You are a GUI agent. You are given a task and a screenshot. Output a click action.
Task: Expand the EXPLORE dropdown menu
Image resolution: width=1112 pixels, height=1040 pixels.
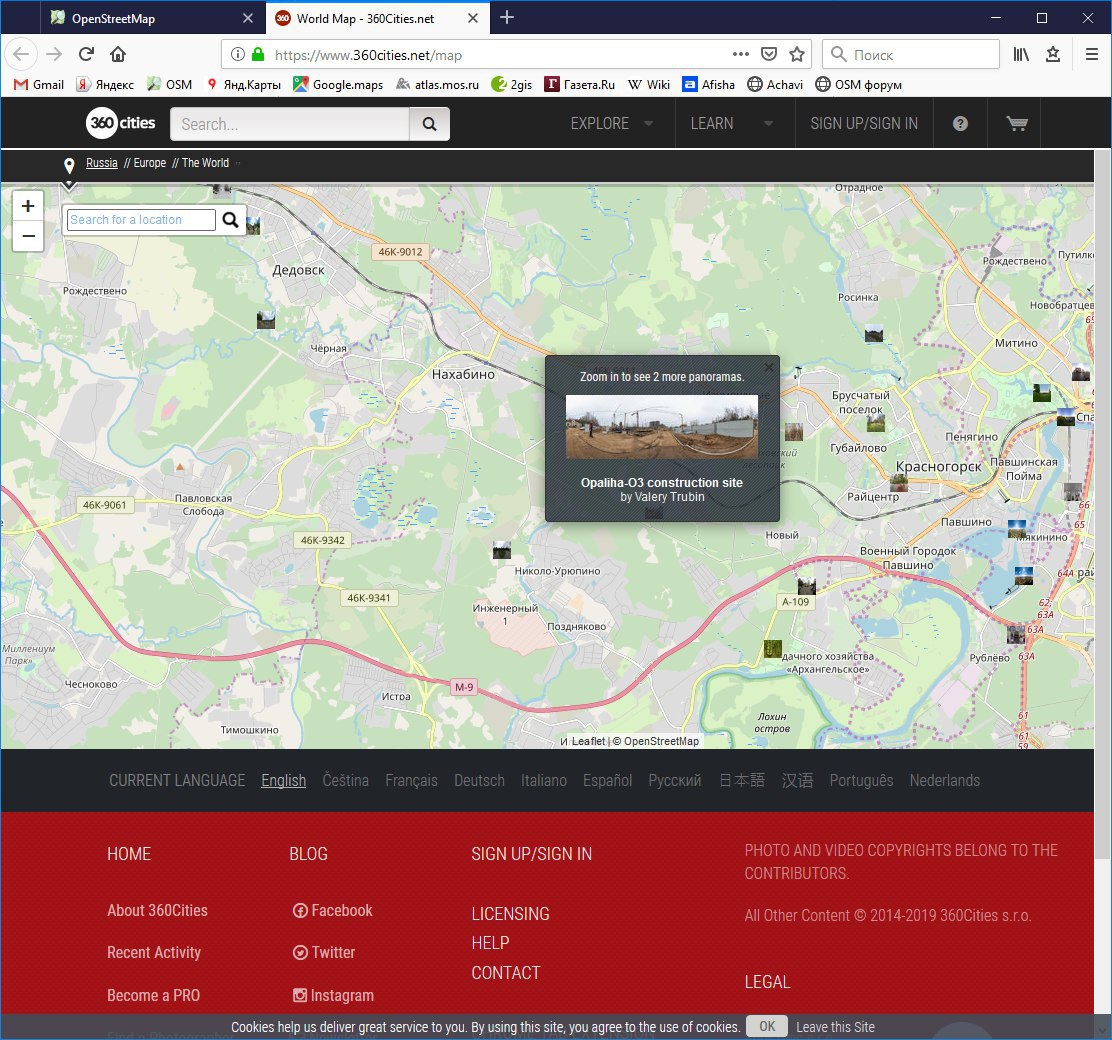(612, 123)
